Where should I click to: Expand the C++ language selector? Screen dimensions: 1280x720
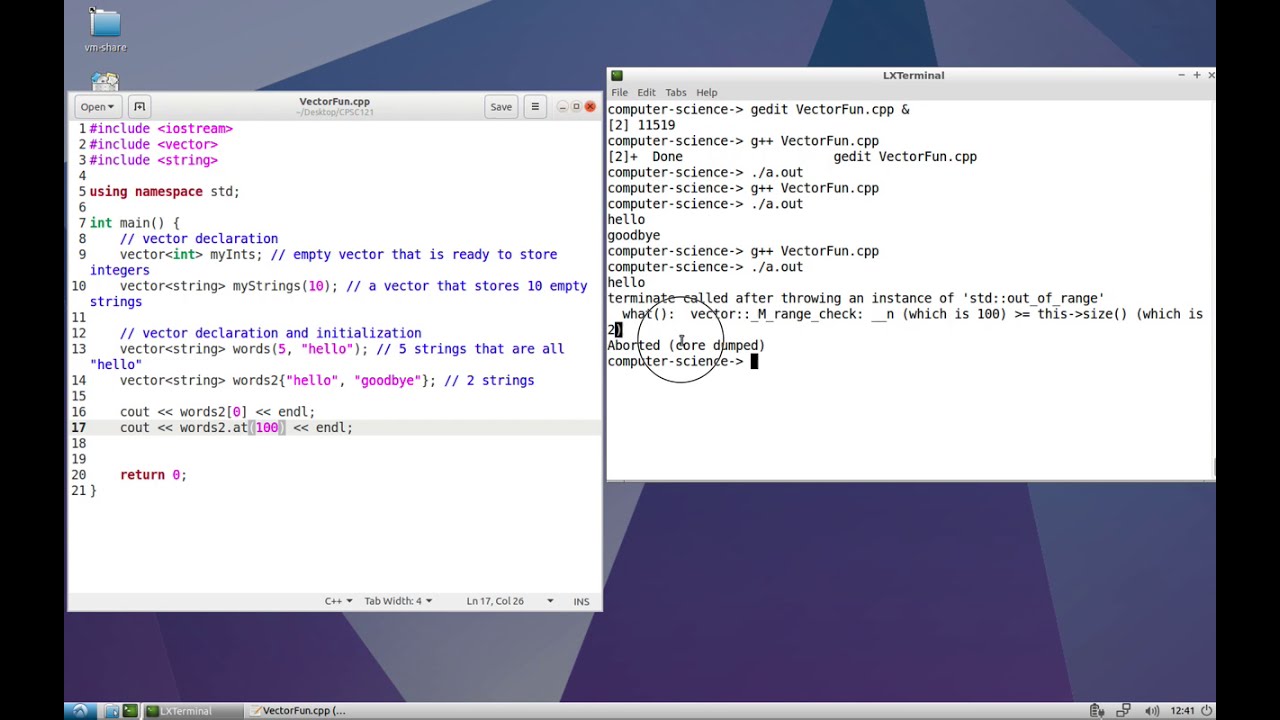pos(338,601)
